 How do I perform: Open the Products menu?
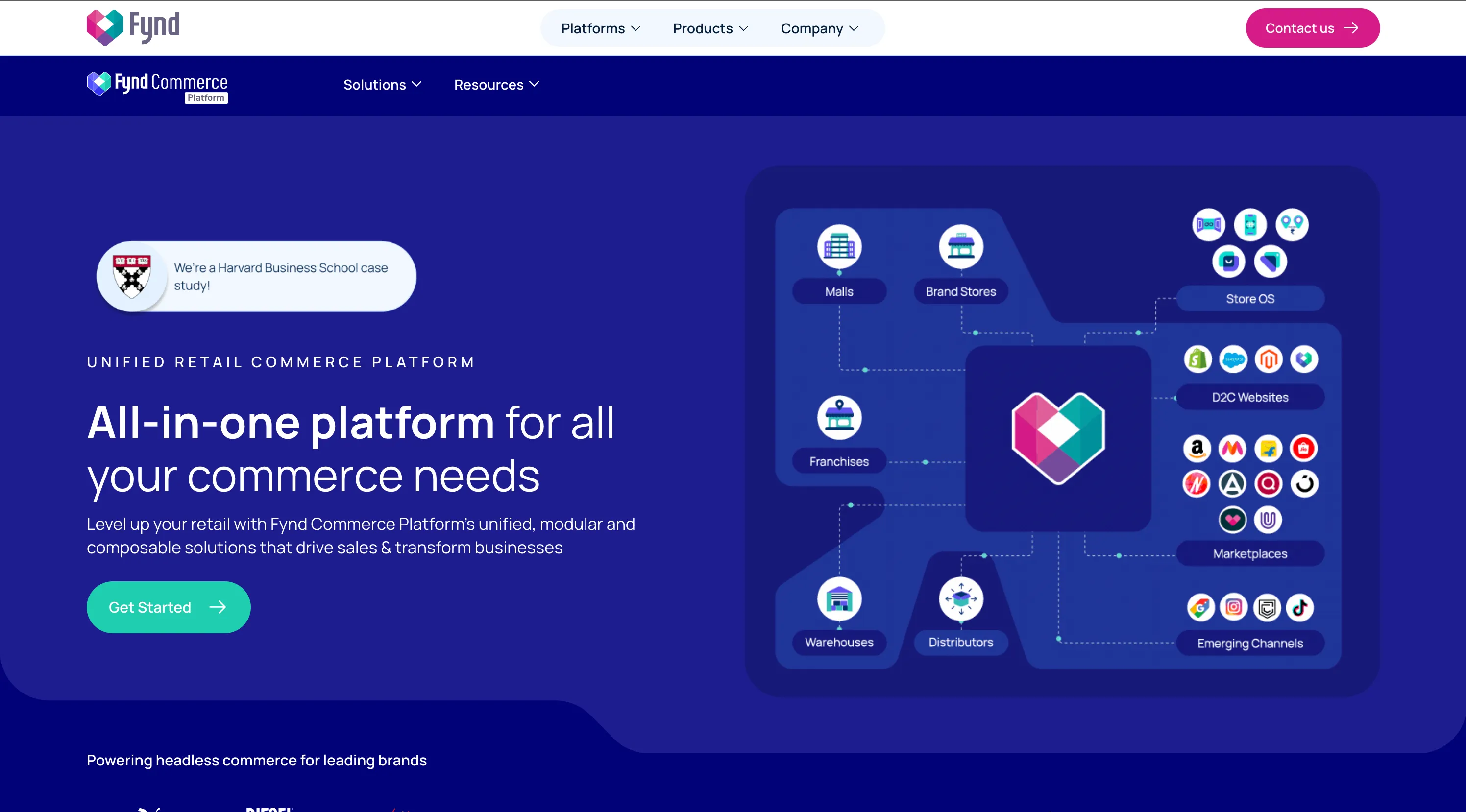tap(709, 28)
